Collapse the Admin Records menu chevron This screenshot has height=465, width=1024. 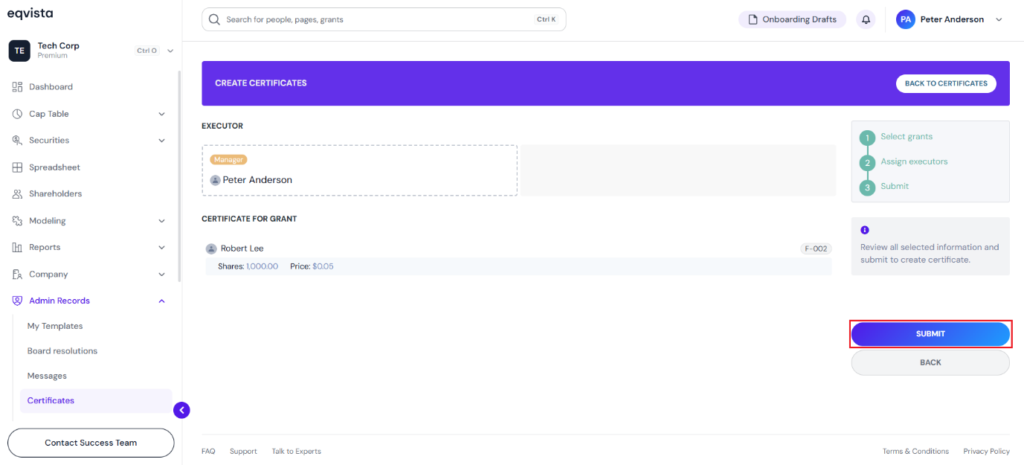(x=162, y=301)
